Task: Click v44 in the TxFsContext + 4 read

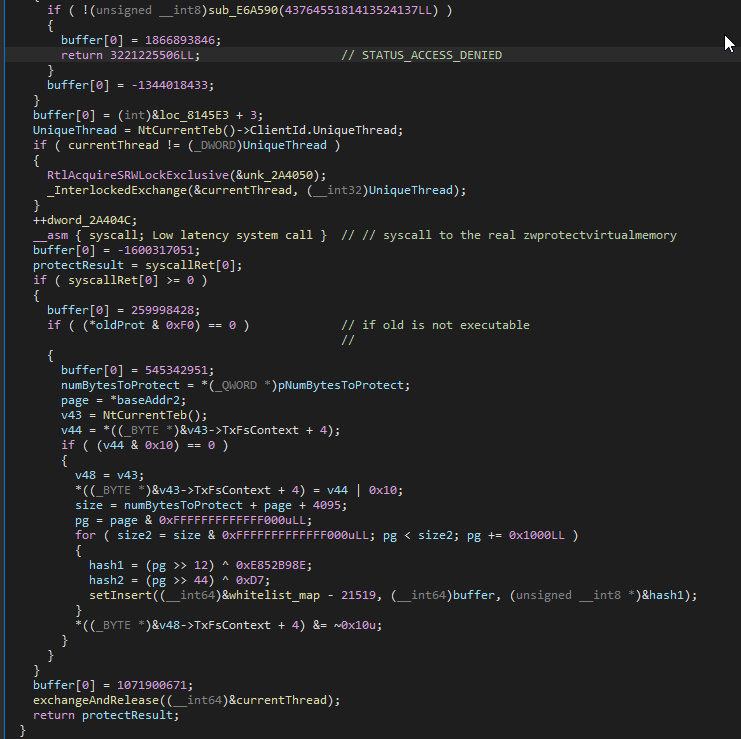Action: [x=71, y=430]
